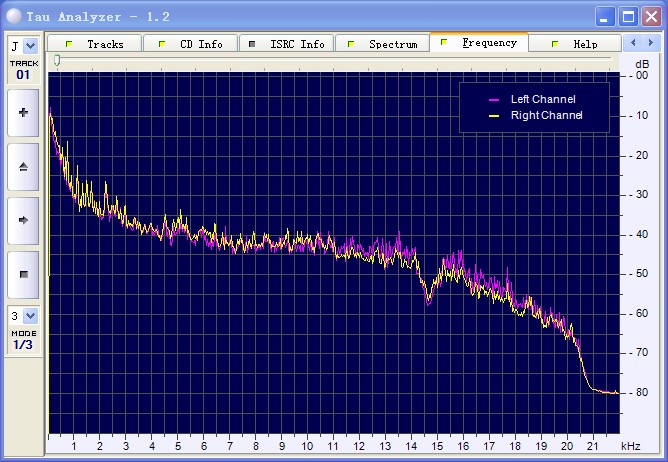The image size is (668, 462).
Task: Click the yellow icon on Tracks tab
Action: [x=69, y=44]
